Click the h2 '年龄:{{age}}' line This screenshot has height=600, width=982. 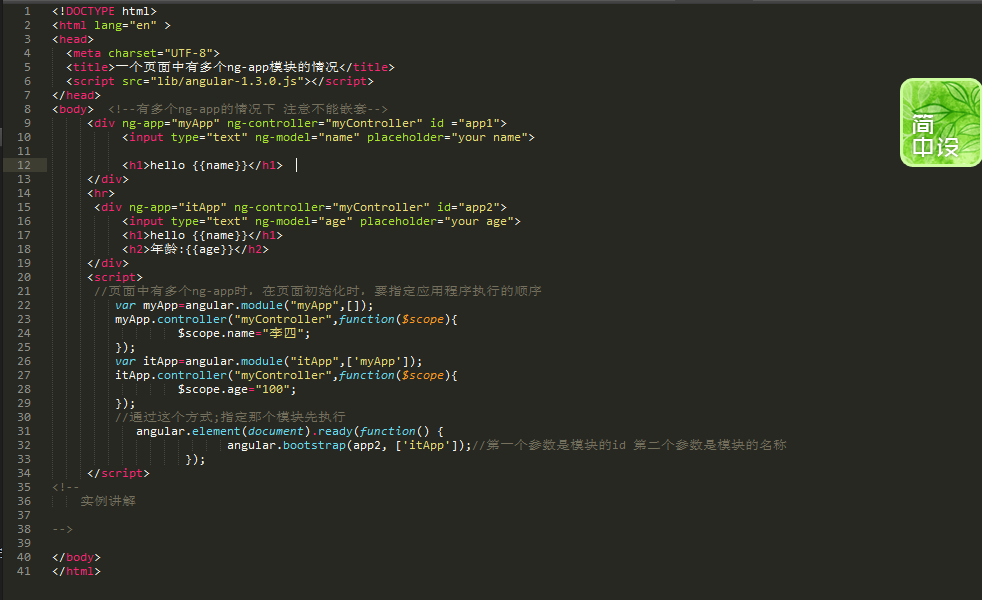pyautogui.click(x=195, y=249)
